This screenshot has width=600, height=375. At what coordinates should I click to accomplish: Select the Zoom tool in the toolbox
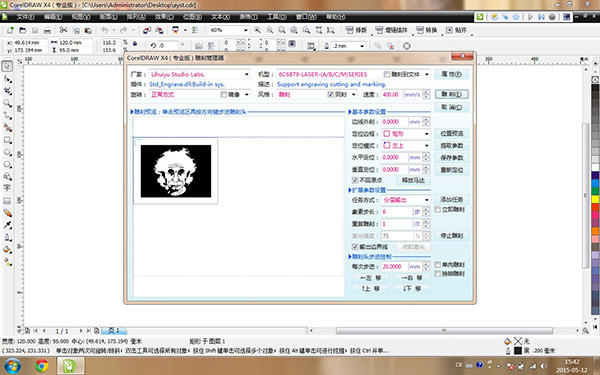coord(7,103)
